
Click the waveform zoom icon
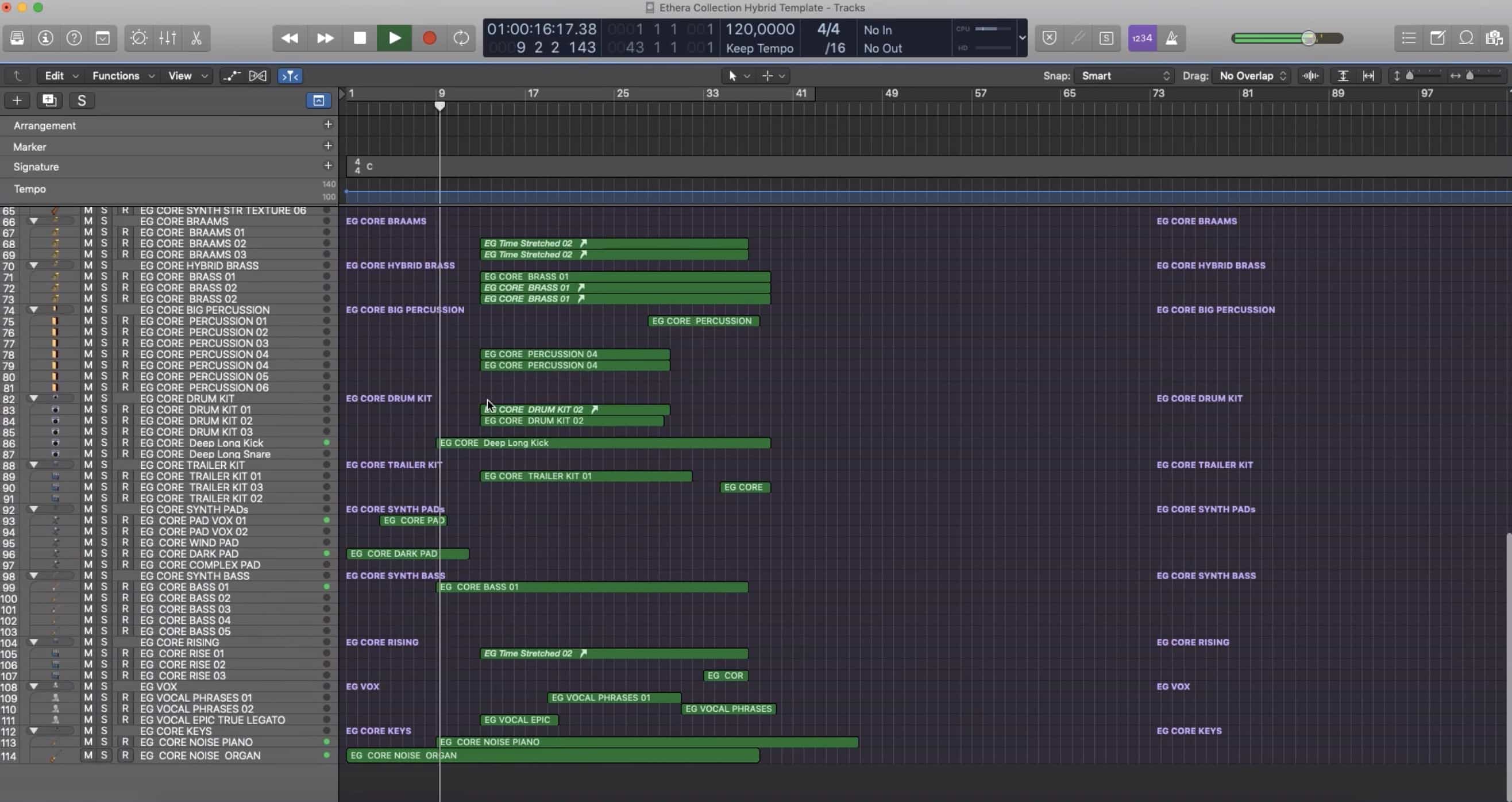[1311, 76]
